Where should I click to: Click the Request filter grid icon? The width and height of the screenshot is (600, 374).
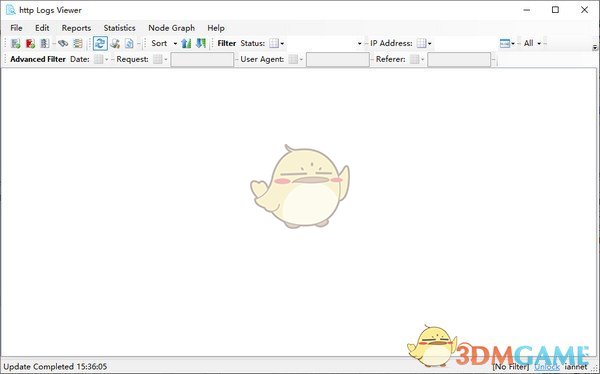click(157, 59)
